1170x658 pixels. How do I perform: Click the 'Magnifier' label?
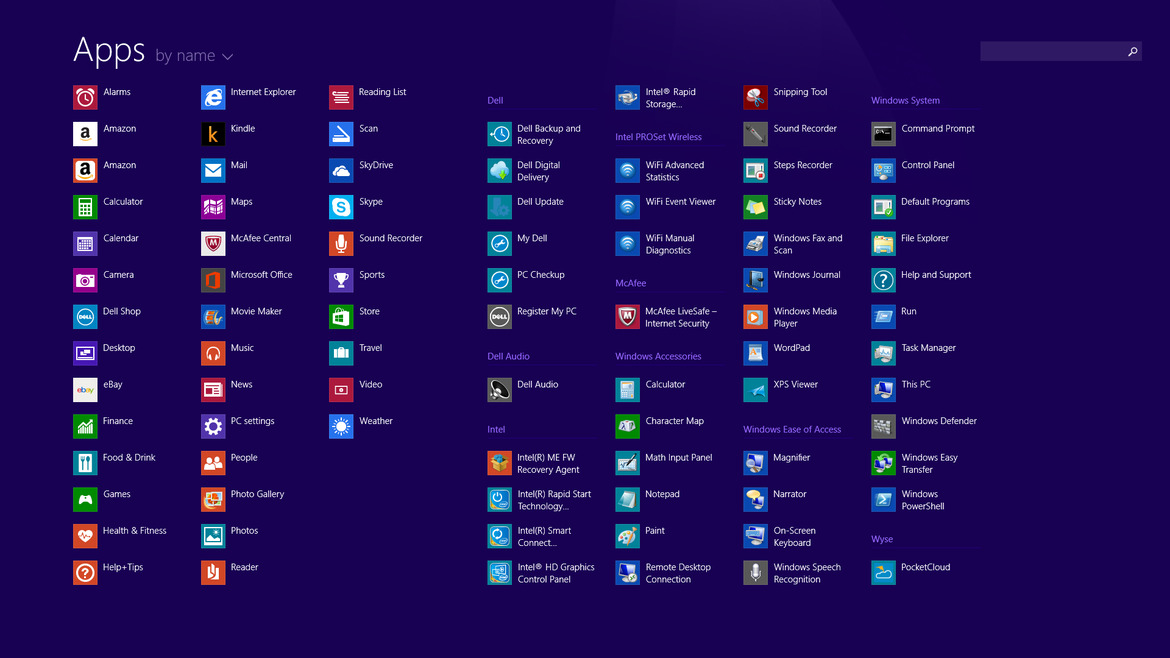[792, 457]
